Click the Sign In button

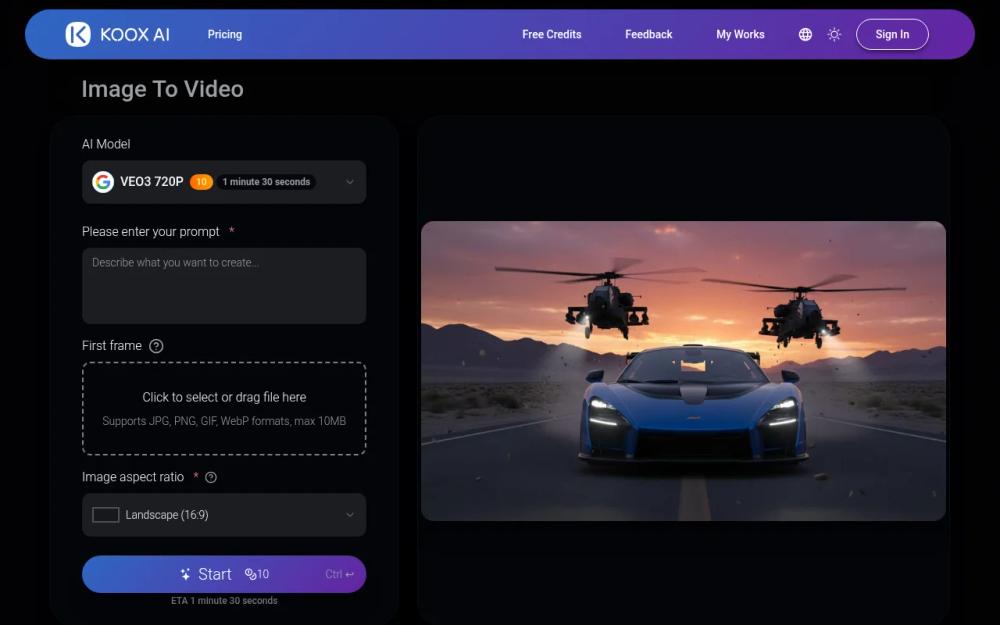(891, 33)
